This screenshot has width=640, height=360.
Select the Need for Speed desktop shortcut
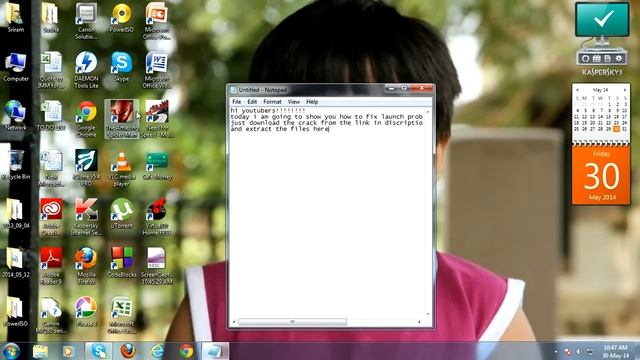(157, 119)
